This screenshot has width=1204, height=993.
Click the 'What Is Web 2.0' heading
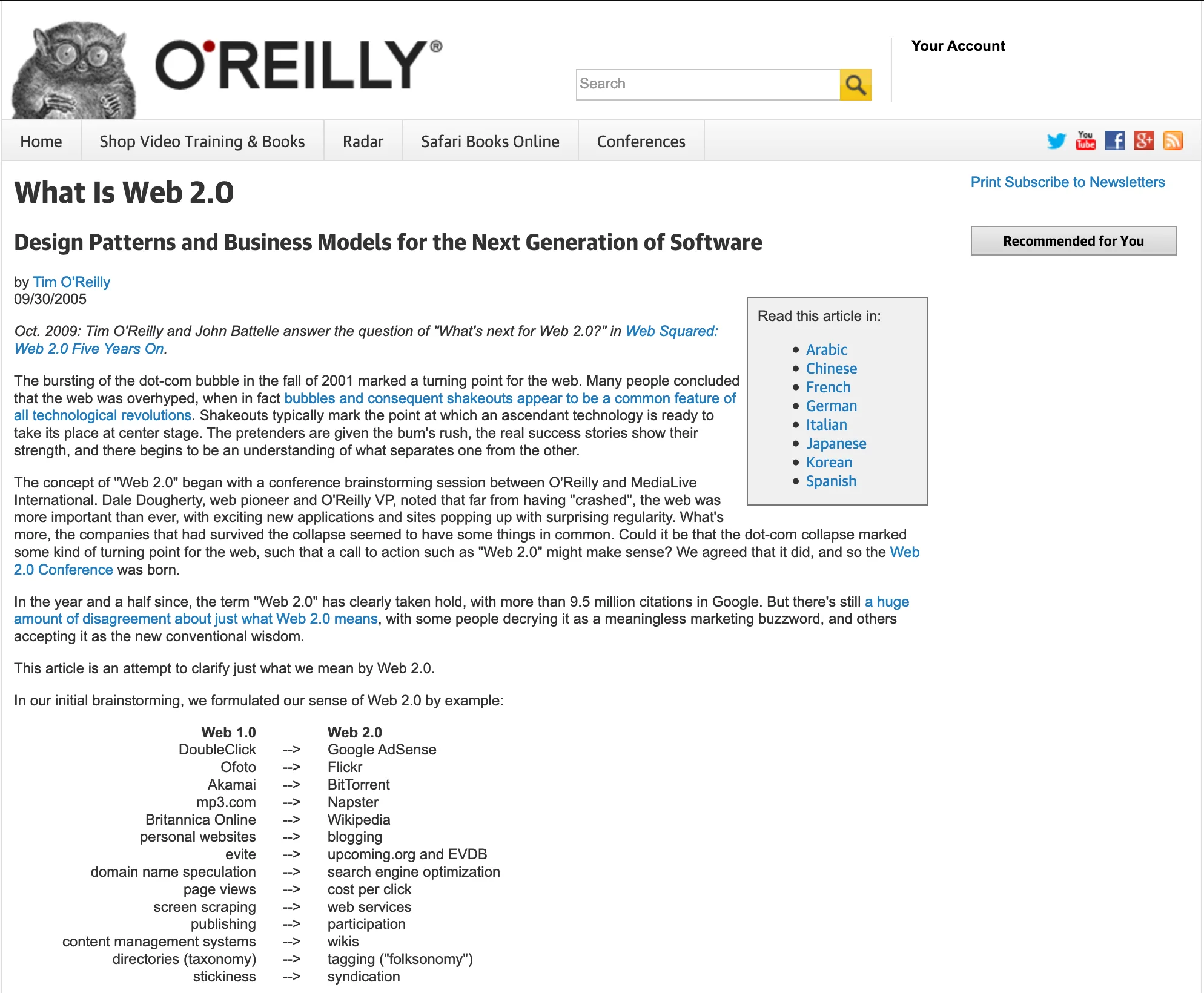click(124, 193)
